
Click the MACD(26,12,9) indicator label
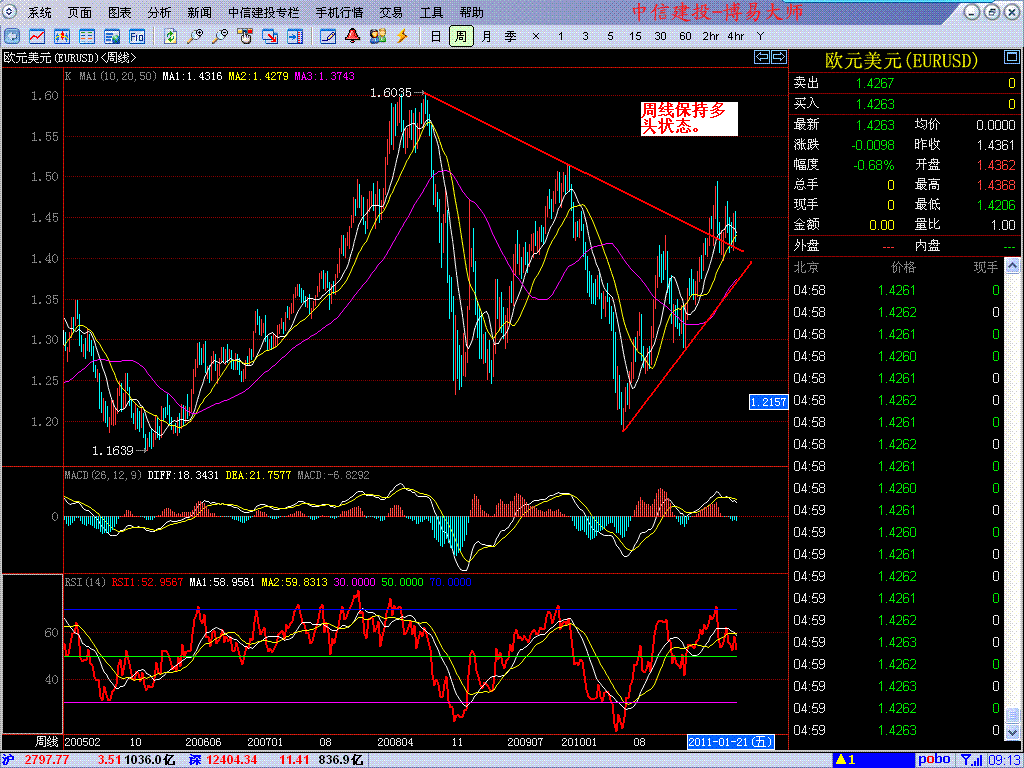pyautogui.click(x=103, y=475)
